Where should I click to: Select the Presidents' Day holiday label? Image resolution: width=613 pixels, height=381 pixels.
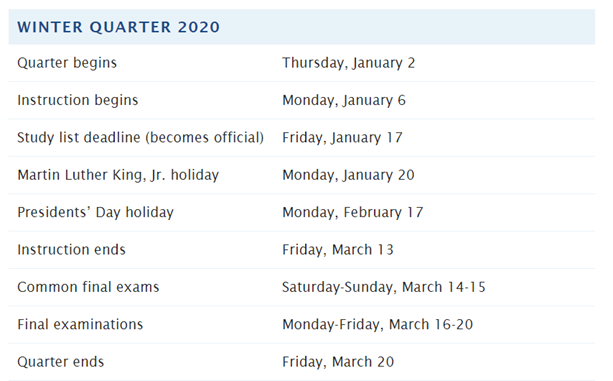pos(95,212)
